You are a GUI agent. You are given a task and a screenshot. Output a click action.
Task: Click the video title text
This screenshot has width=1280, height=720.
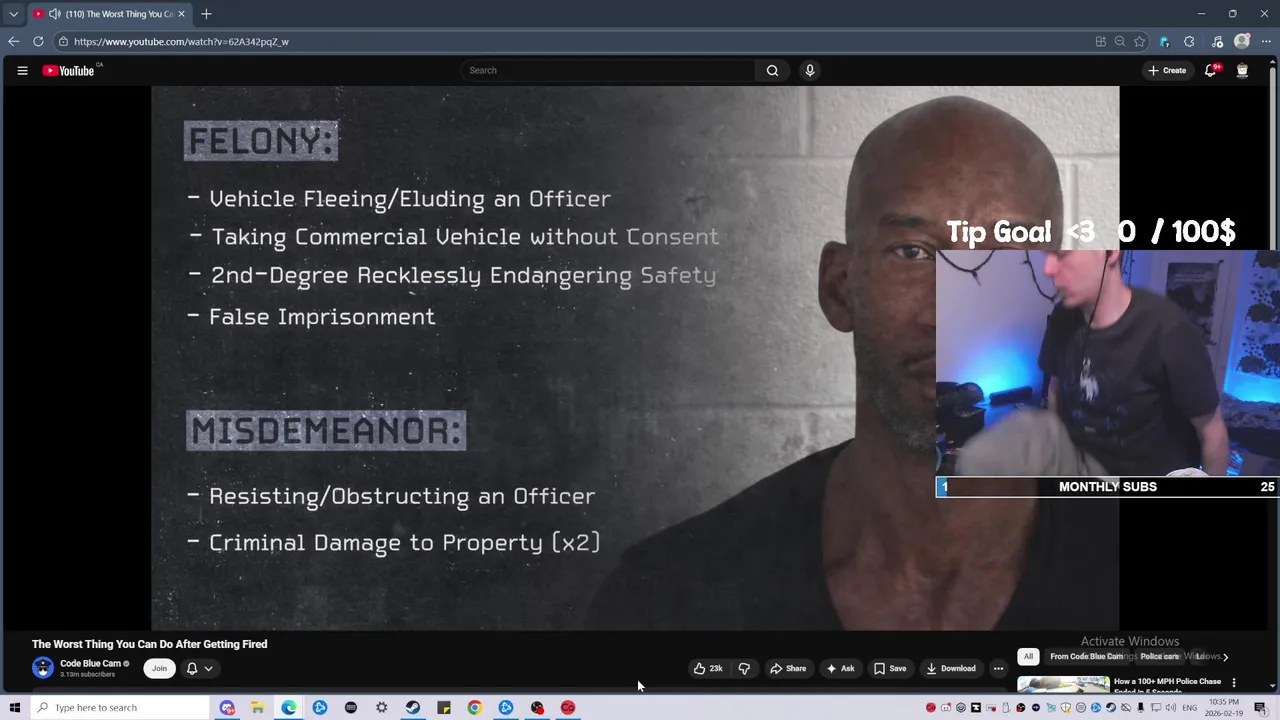tap(150, 644)
